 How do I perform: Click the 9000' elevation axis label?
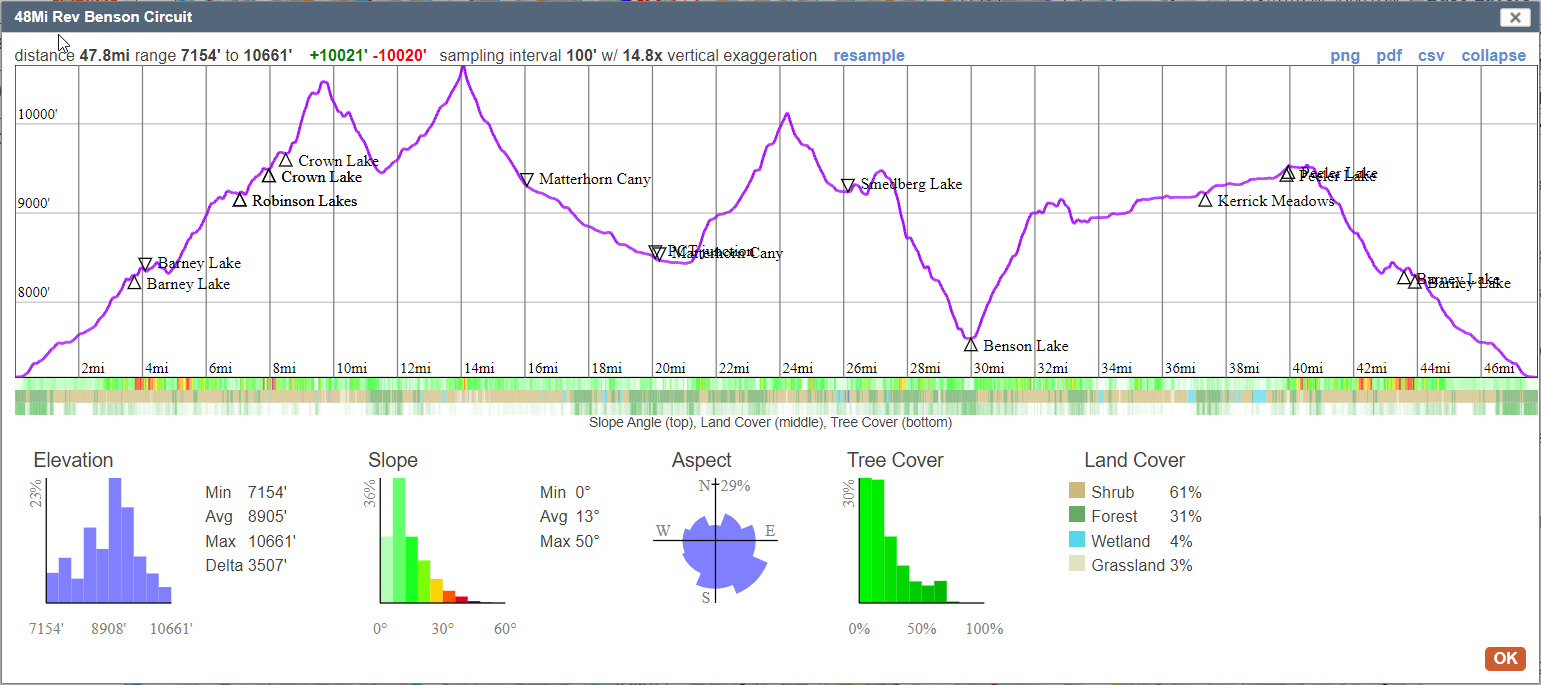[36, 204]
